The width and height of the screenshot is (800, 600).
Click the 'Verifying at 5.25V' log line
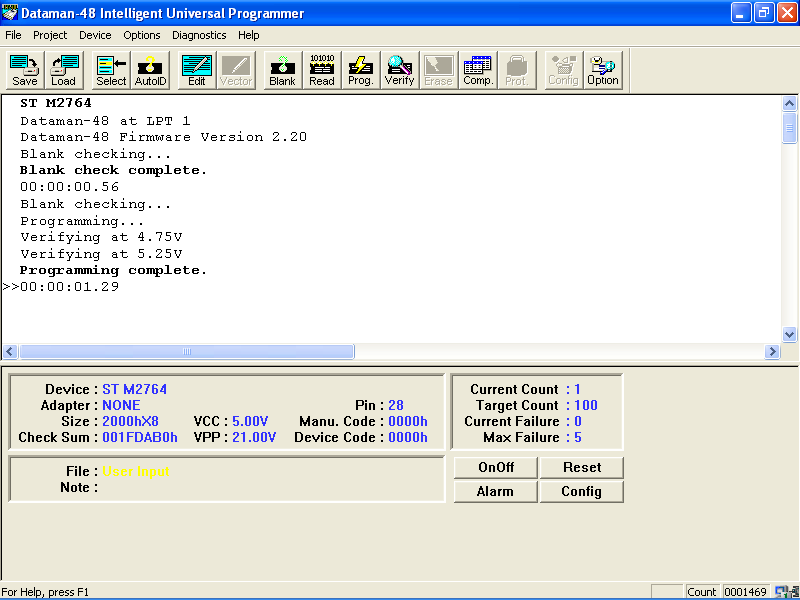click(x=101, y=254)
